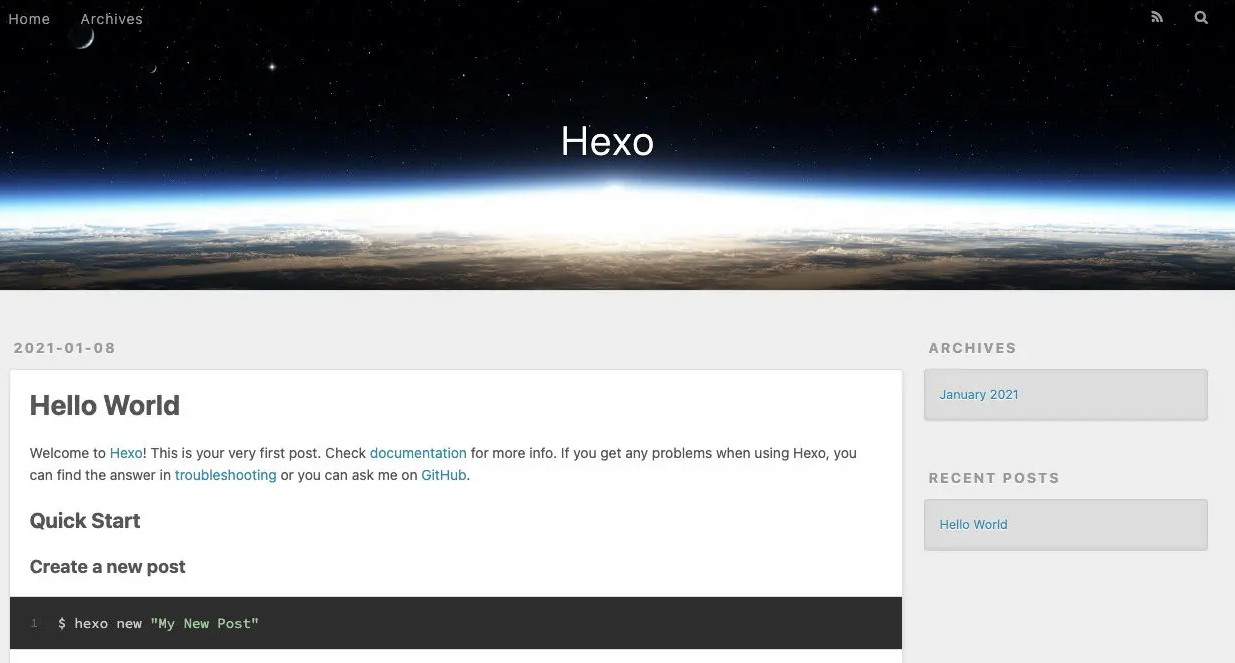Open Archives in top navigation

coord(111,19)
